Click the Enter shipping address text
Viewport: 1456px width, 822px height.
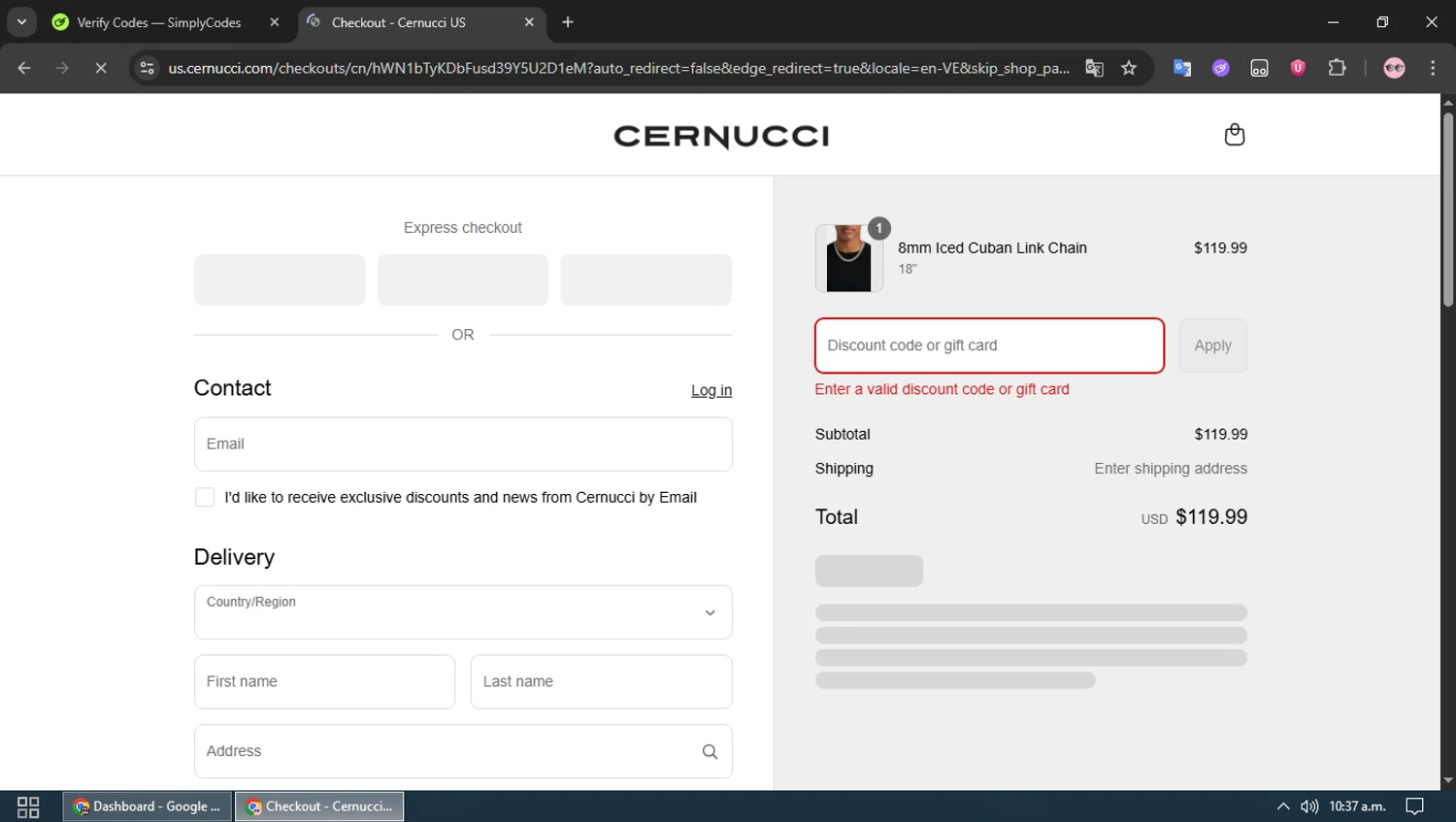(1171, 469)
